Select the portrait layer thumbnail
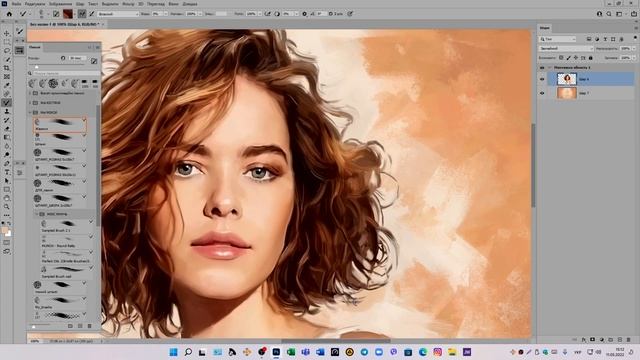 click(x=567, y=79)
